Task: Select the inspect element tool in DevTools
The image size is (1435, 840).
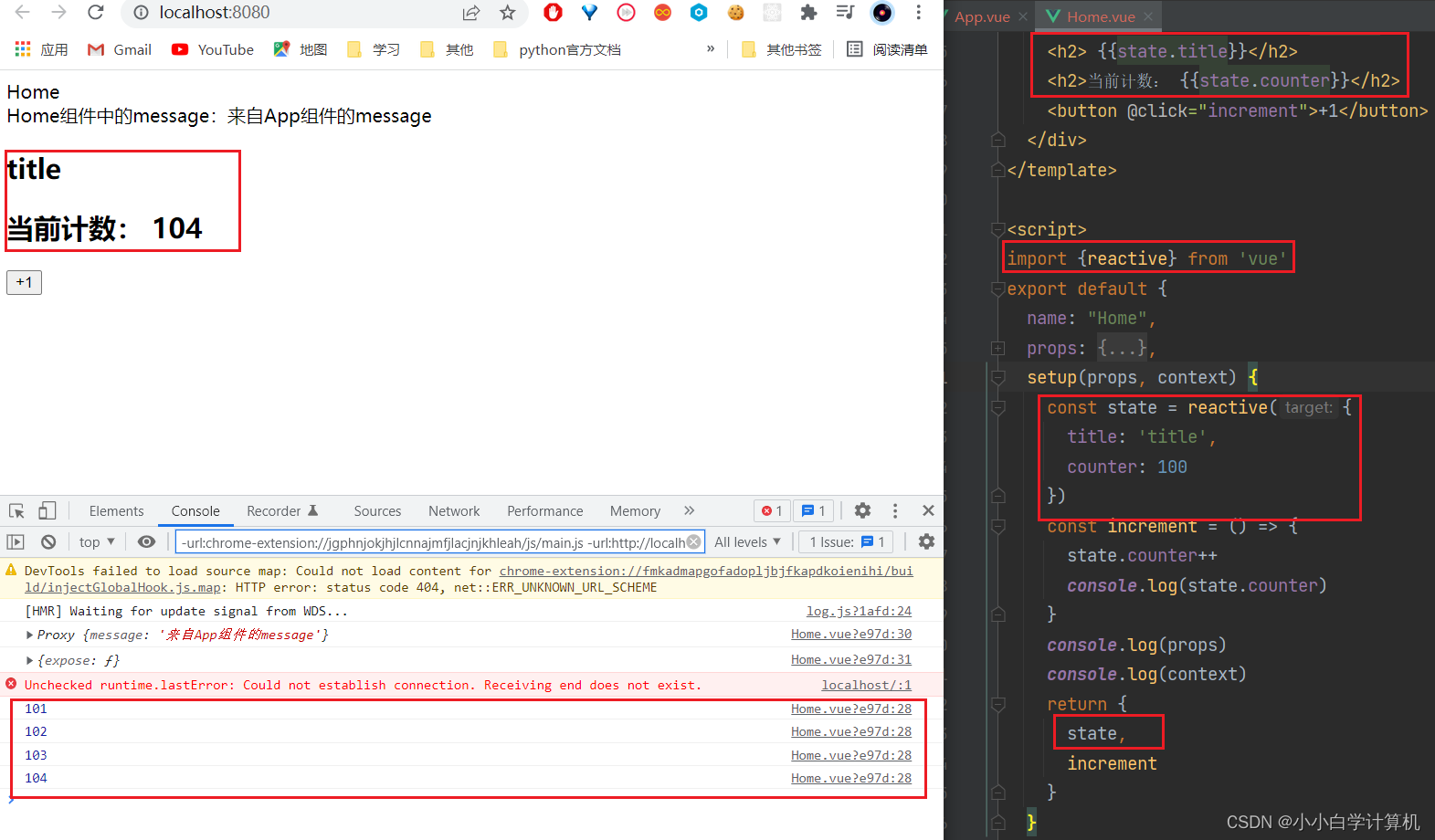Action: 16,510
